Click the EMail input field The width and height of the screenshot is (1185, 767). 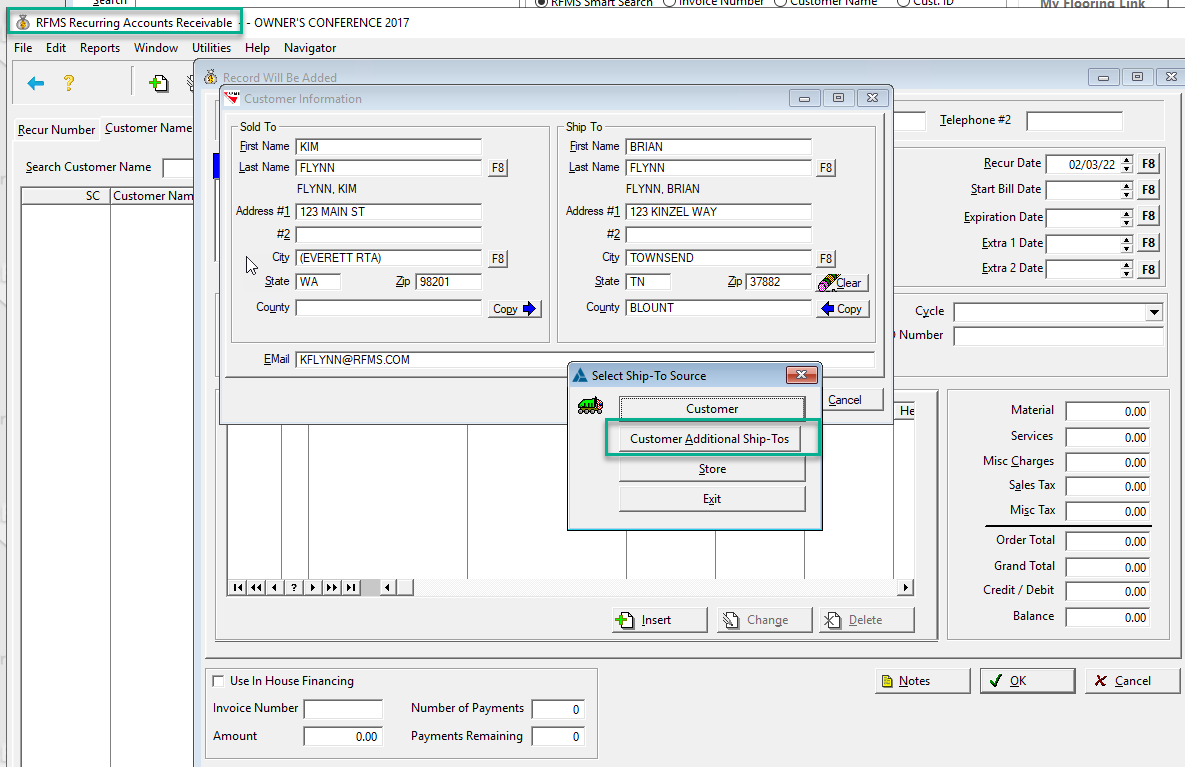(585, 360)
